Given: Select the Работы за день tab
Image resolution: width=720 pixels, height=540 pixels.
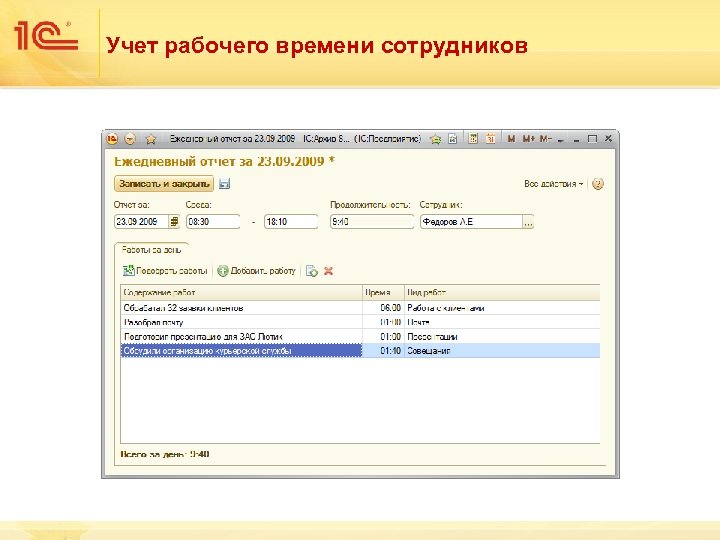Looking at the screenshot, I should click(152, 250).
